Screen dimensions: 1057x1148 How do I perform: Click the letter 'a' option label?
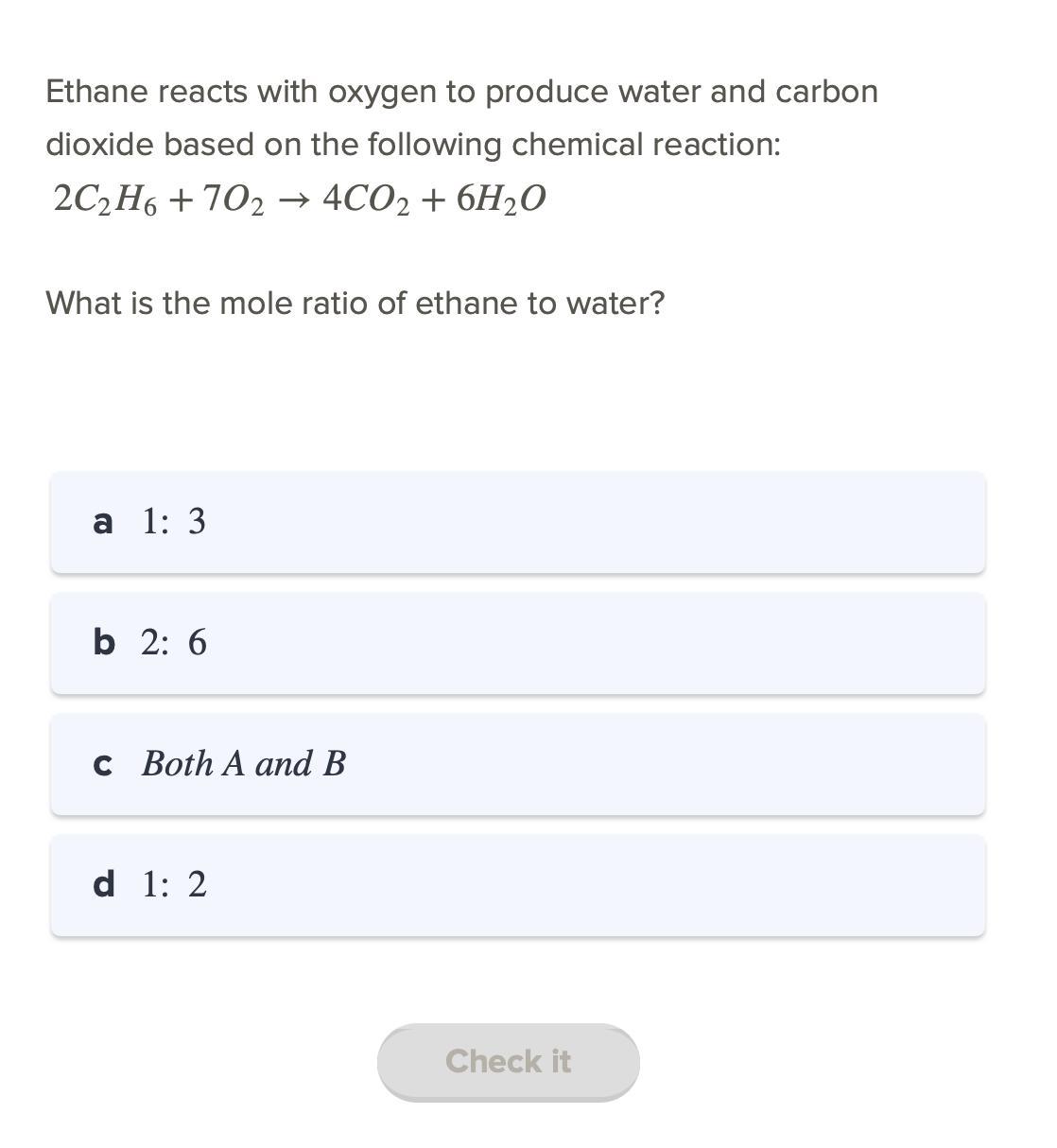tap(103, 522)
